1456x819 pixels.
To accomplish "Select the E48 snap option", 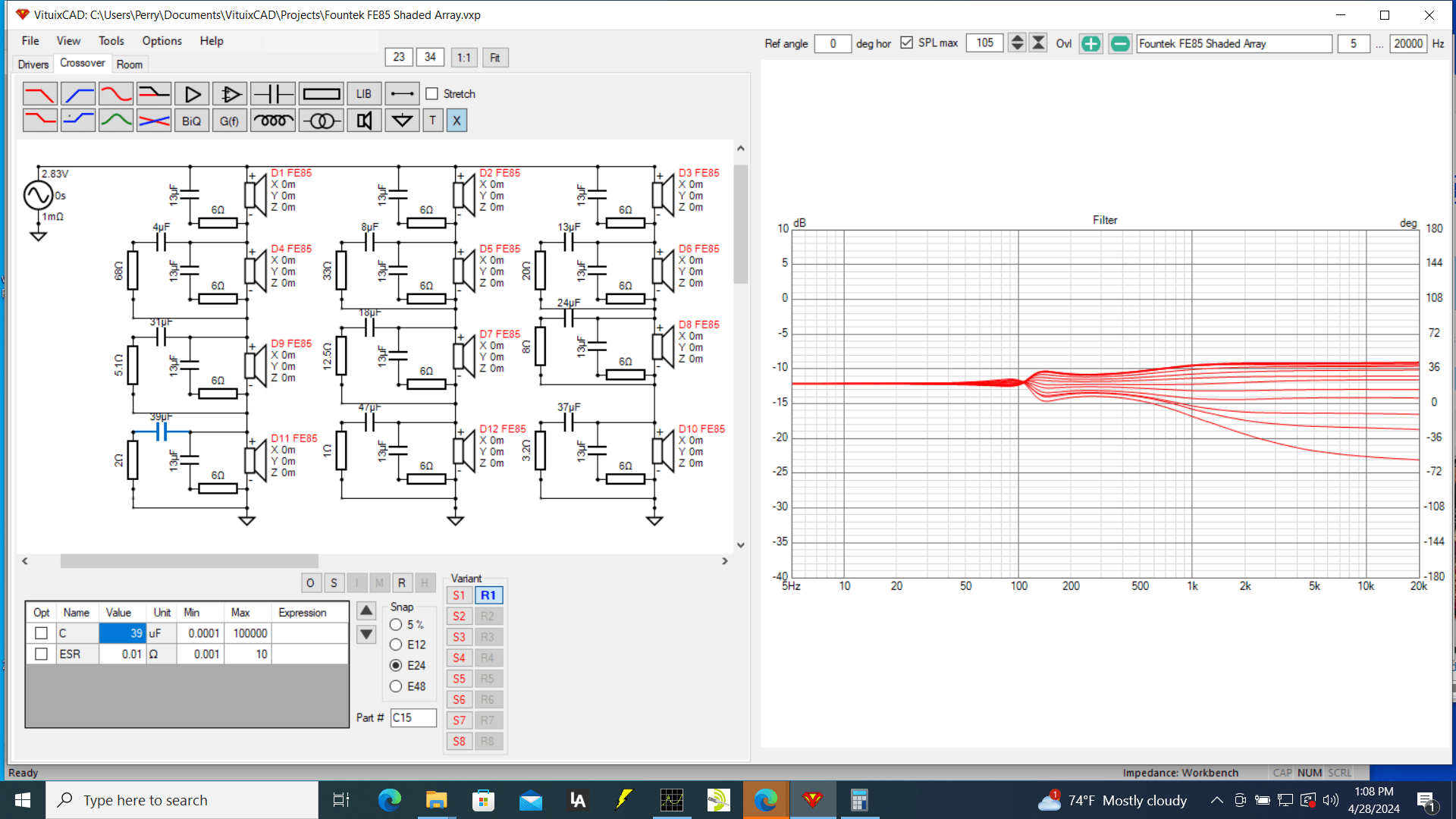I will point(396,686).
